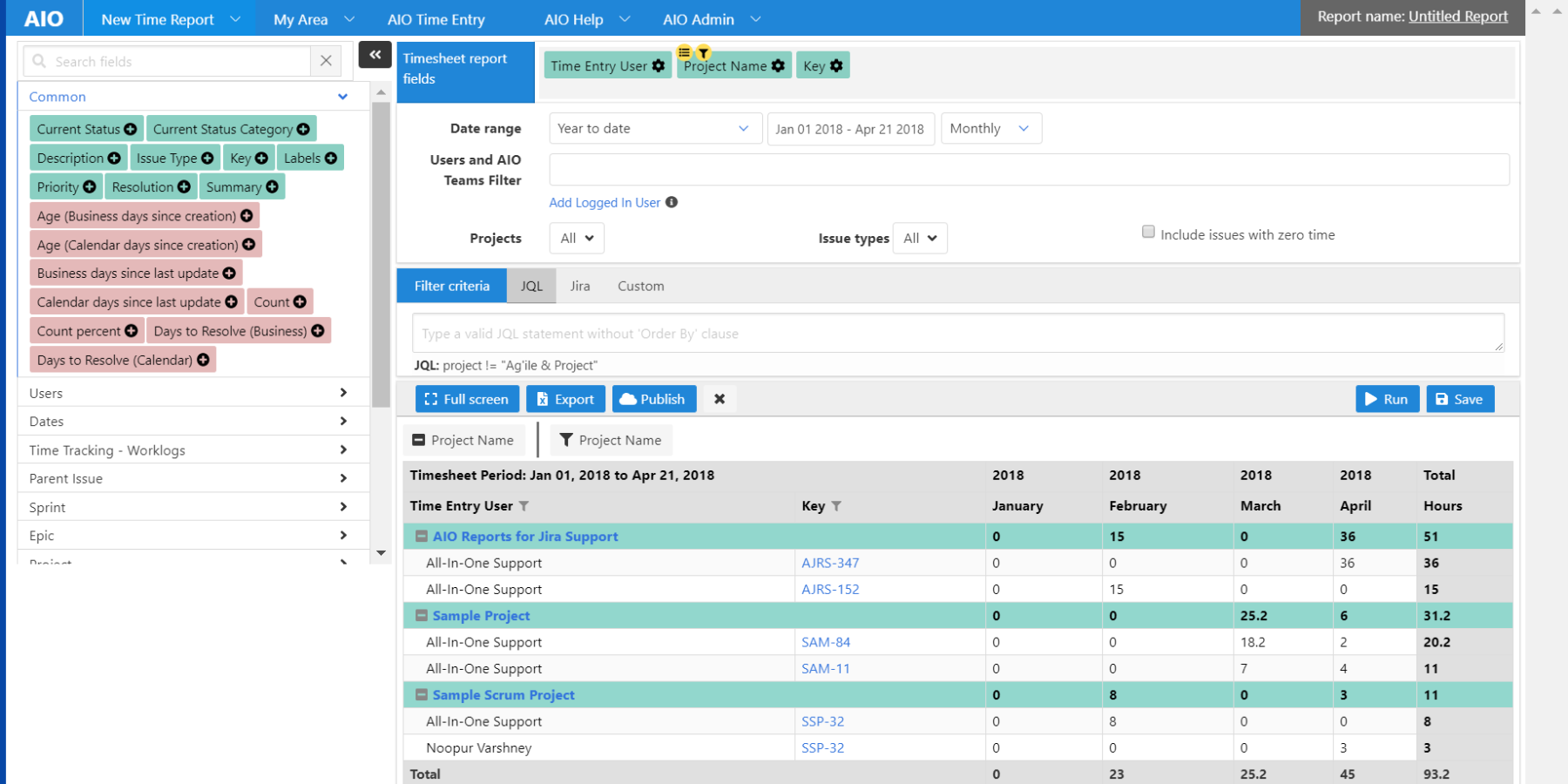This screenshot has height=784, width=1568.
Task: Change the Monthly period dropdown
Action: (x=990, y=128)
